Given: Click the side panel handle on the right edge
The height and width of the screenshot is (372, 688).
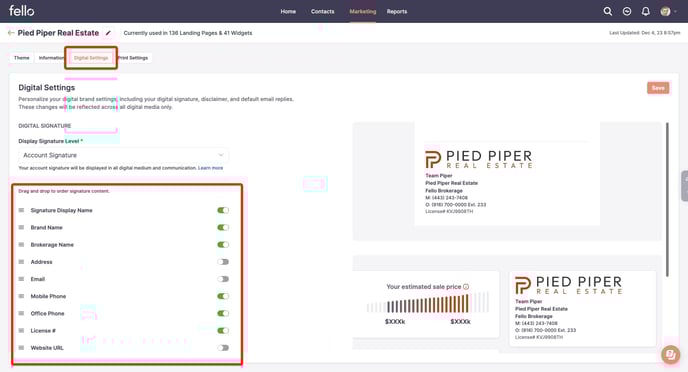Looking at the screenshot, I should point(684,186).
